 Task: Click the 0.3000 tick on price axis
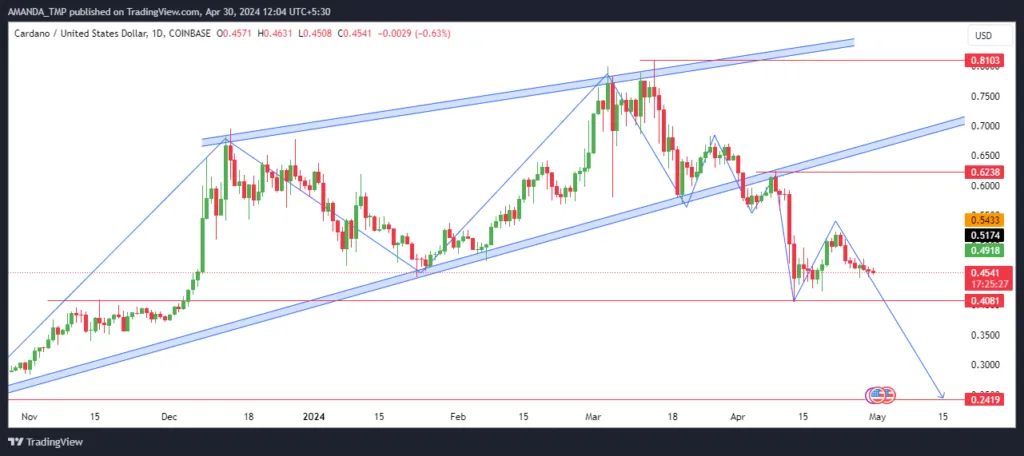pos(985,365)
